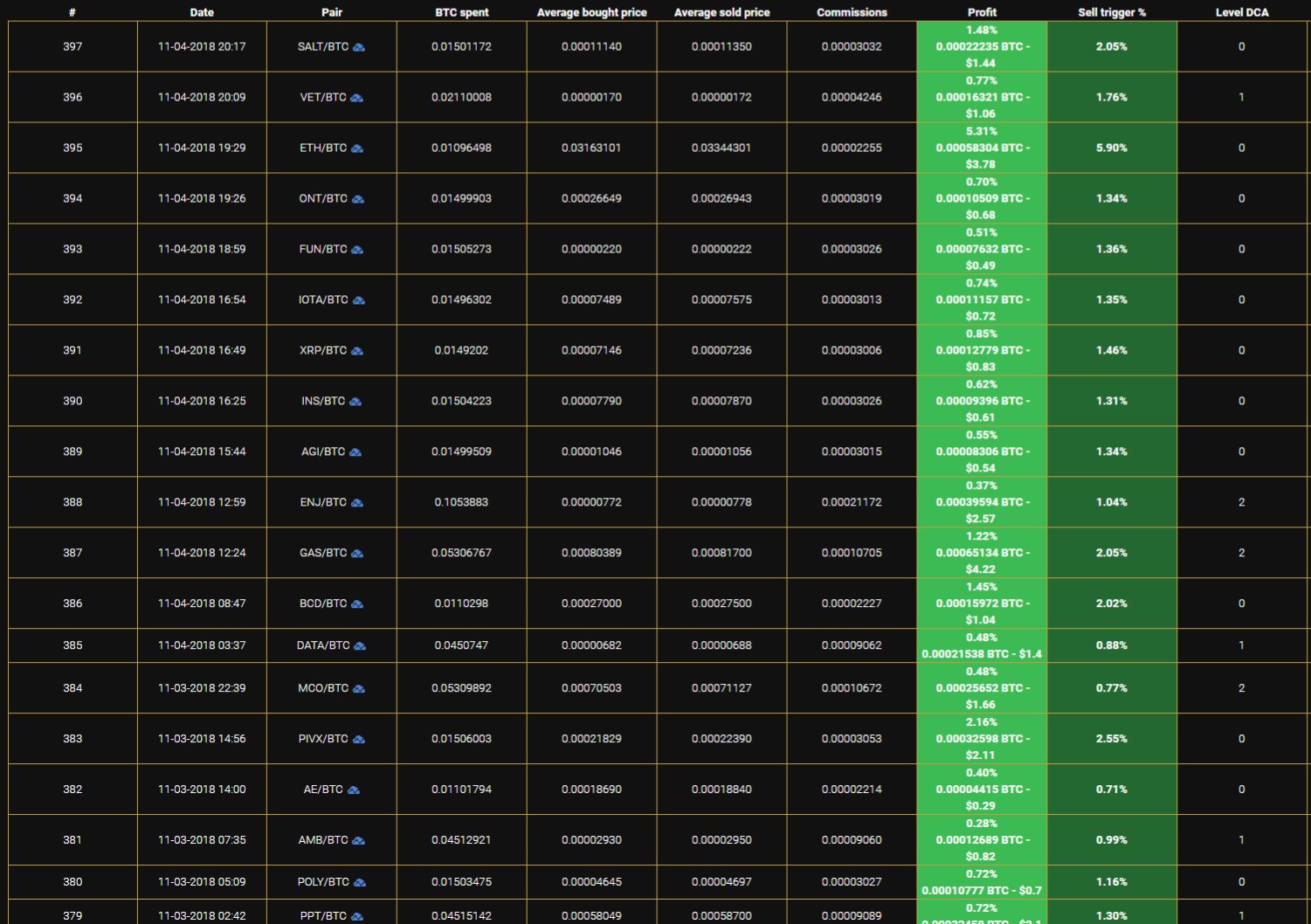1311x924 pixels.
Task: Sort by the Pair column header
Action: [332, 12]
